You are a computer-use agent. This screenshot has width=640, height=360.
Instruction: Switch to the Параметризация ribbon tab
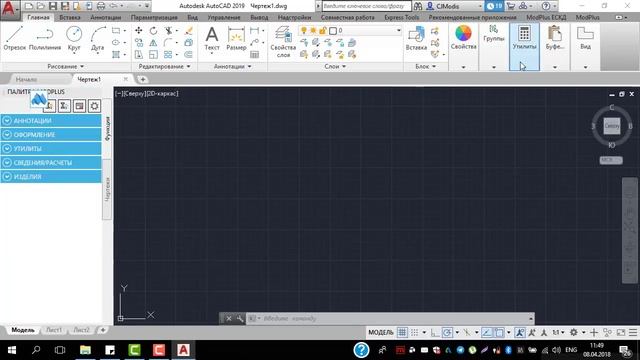tap(154, 18)
